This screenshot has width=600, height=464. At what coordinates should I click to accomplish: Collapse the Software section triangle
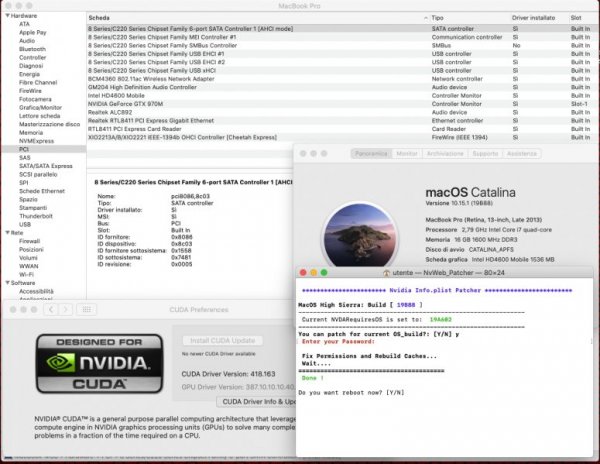coord(4,283)
